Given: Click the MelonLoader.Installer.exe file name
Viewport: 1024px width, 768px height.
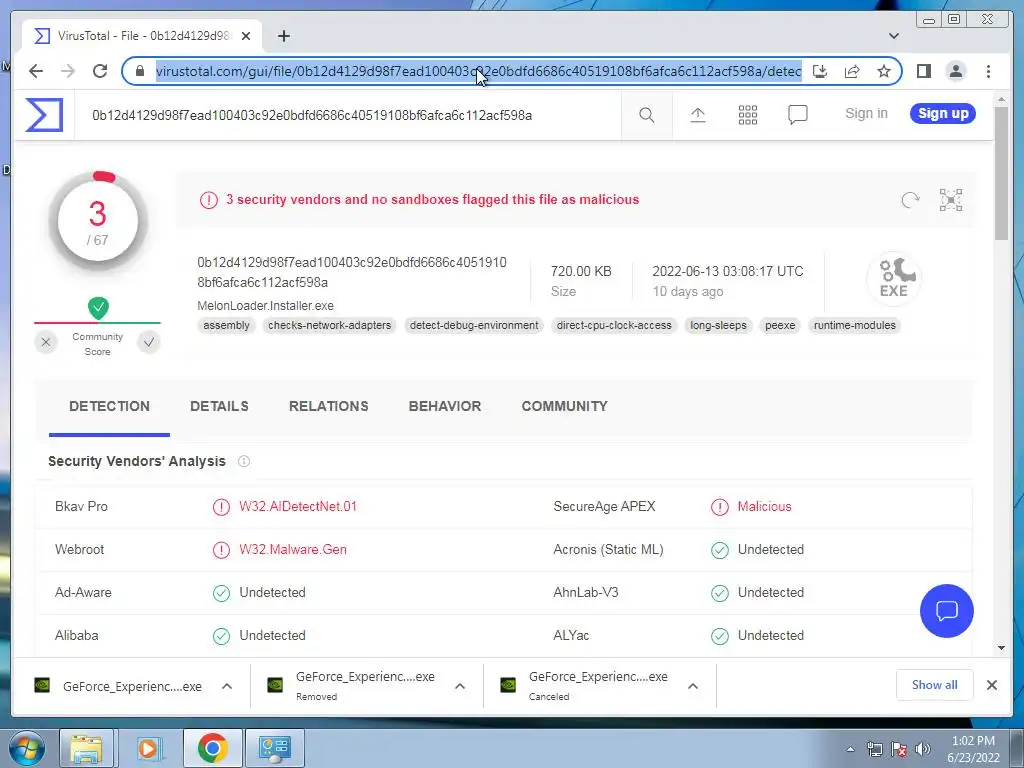Looking at the screenshot, I should click(265, 306).
